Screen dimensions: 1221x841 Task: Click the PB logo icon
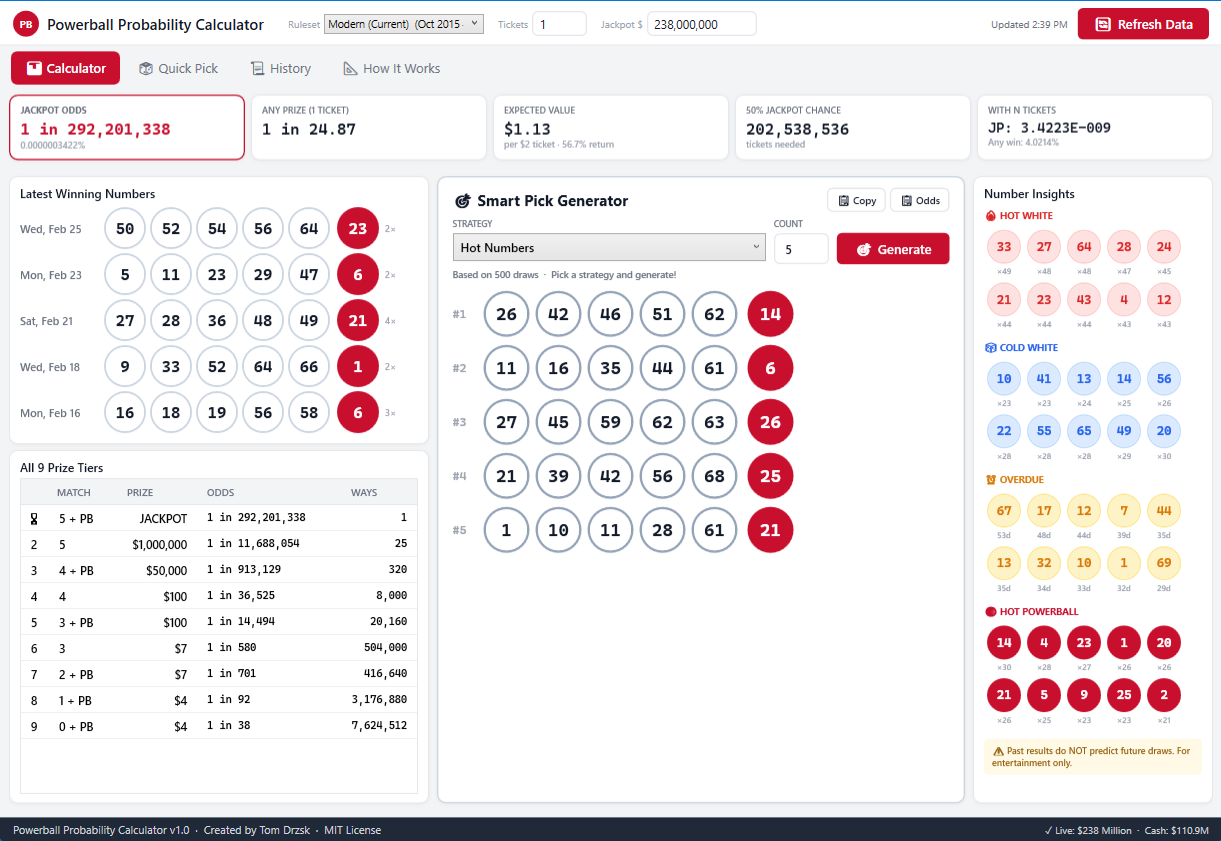[27, 25]
